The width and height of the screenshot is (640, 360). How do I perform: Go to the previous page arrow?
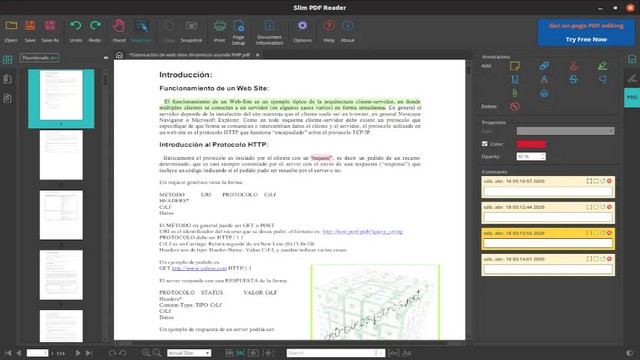click(x=18, y=353)
